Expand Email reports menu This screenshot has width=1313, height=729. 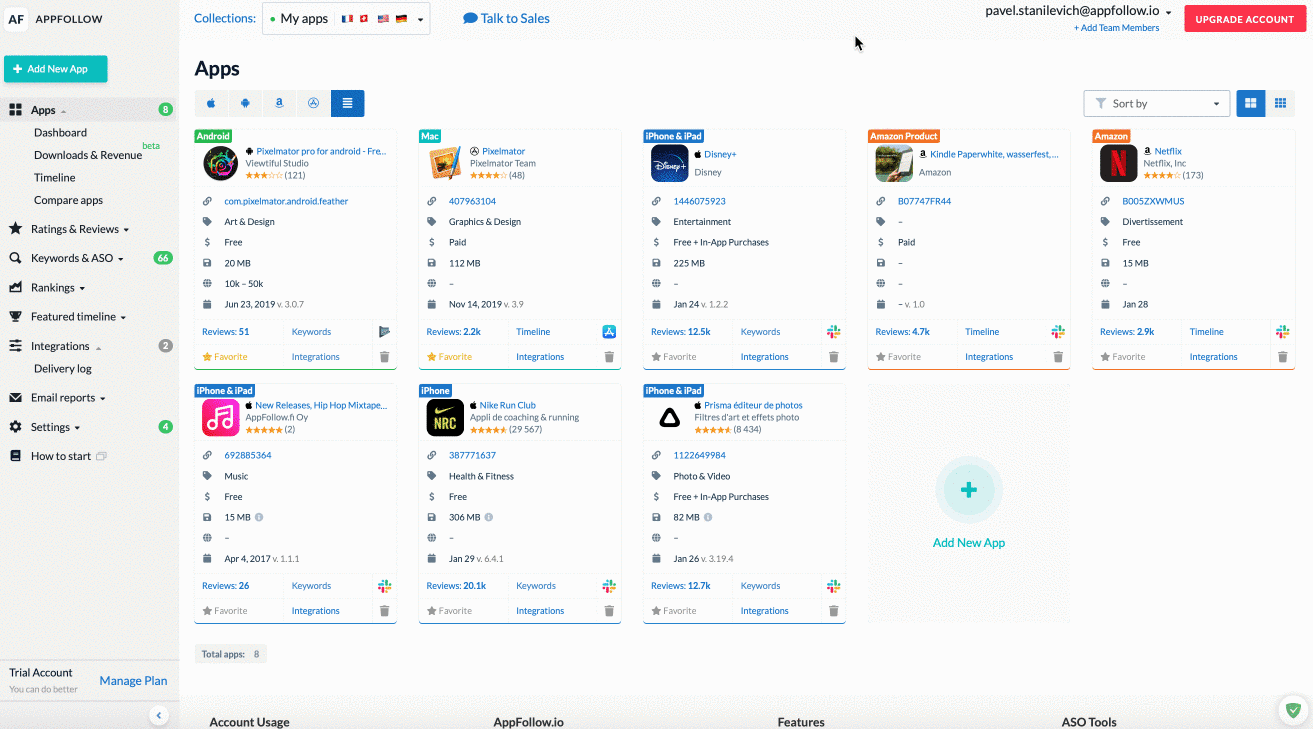[68, 398]
